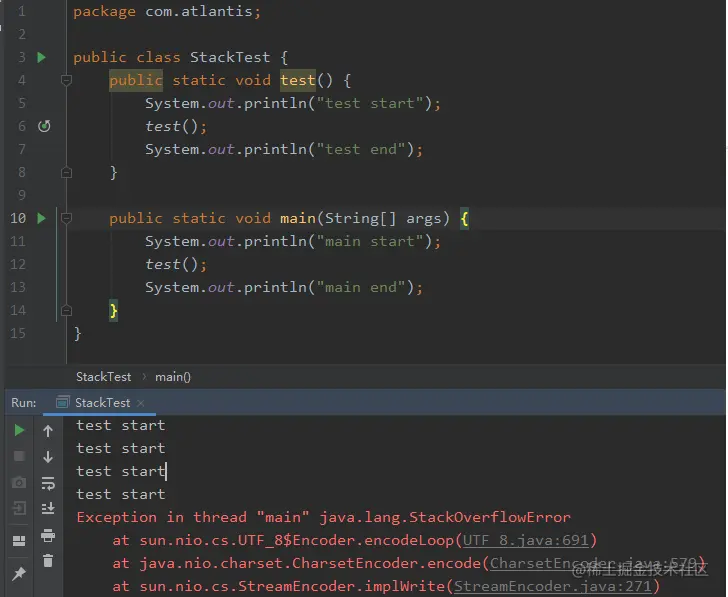Image resolution: width=728 pixels, height=597 pixels.
Task: Rerun StackTest with the green play button
Action: pos(19,430)
